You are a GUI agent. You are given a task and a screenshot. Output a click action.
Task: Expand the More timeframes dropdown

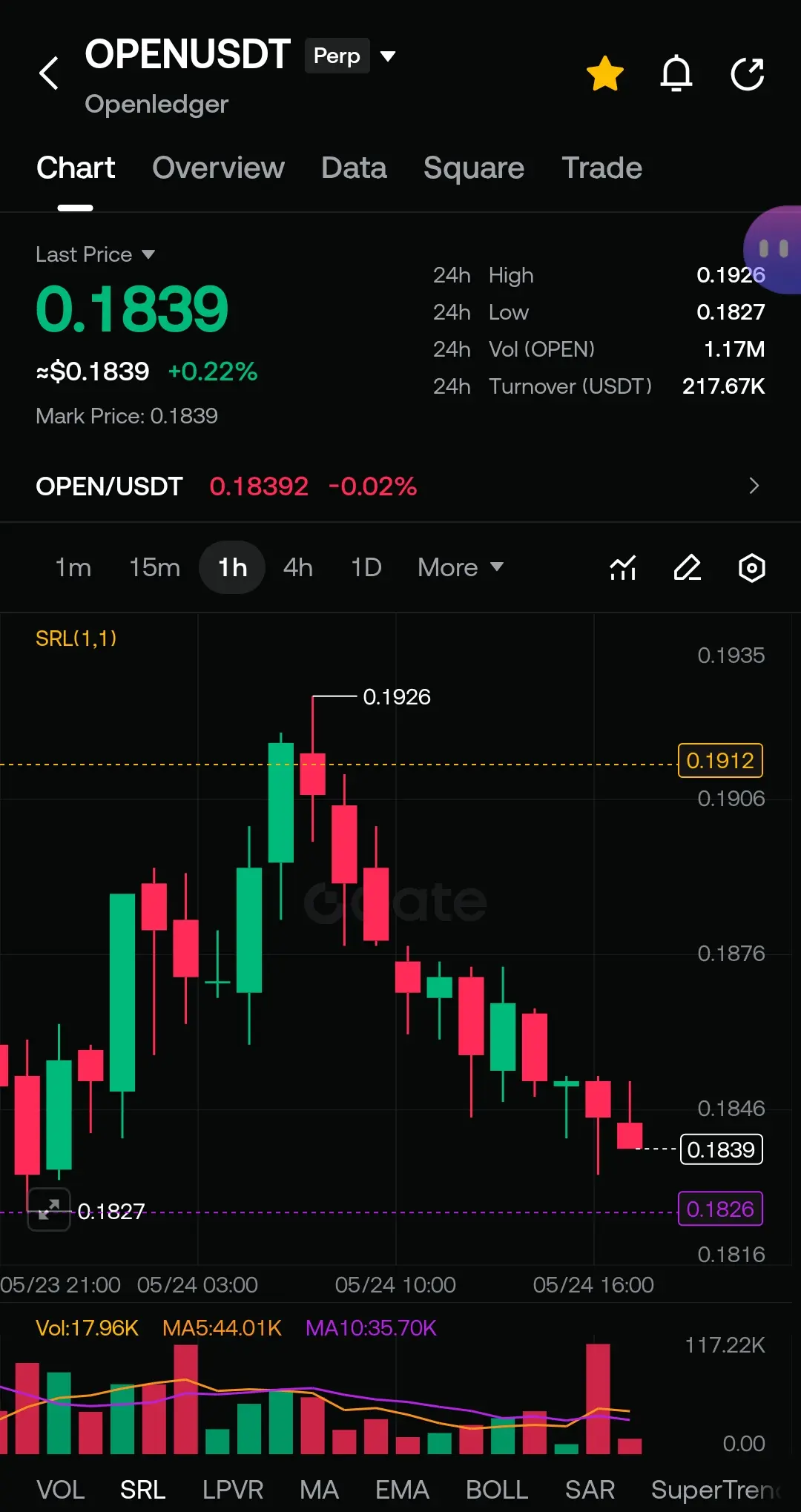tap(461, 567)
